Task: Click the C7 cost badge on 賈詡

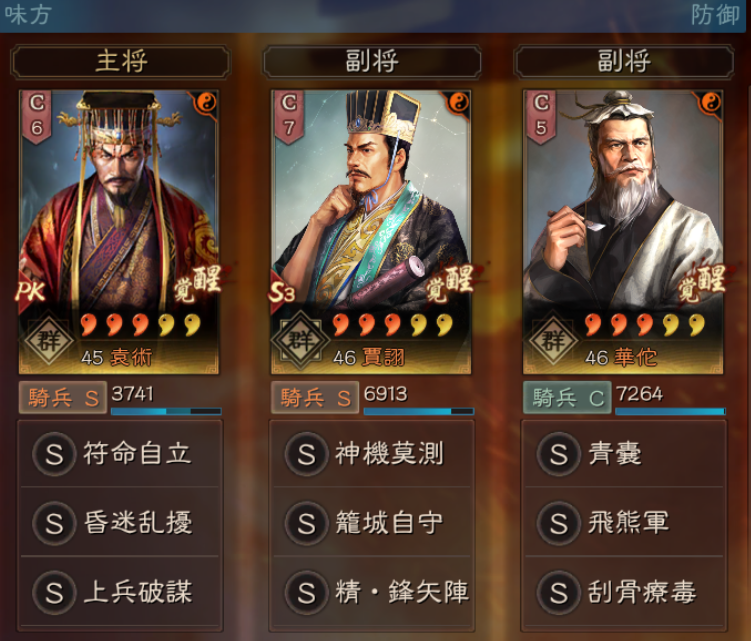Action: click(x=289, y=116)
